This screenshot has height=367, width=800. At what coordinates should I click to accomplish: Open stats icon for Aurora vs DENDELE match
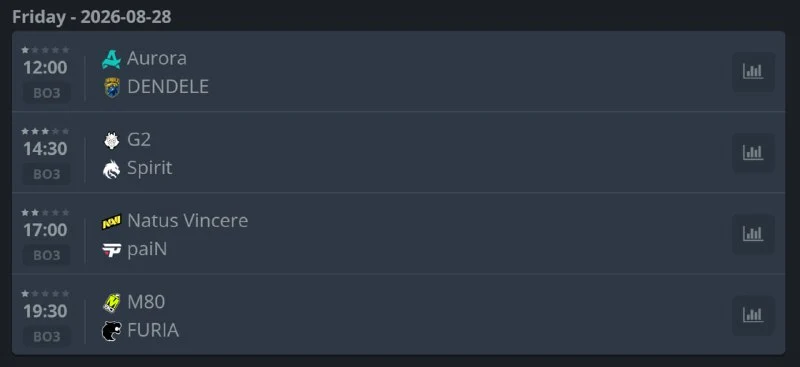753,71
